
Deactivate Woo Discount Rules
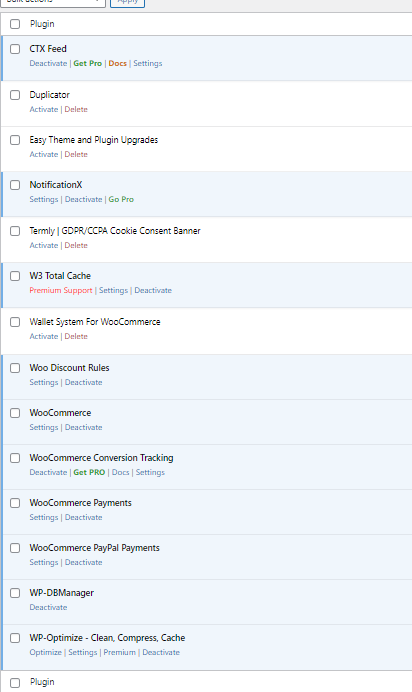pos(83,382)
